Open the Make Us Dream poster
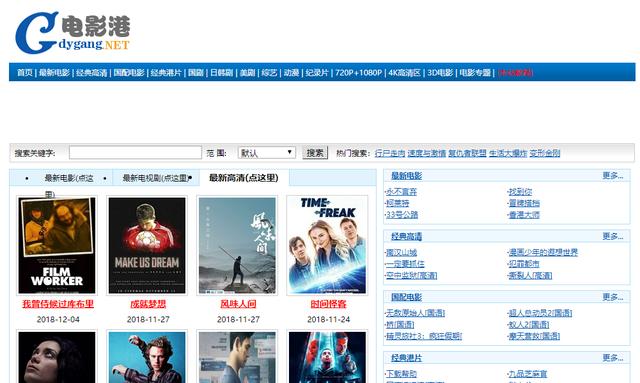Screen dimensions: 640x383 (x=147, y=245)
